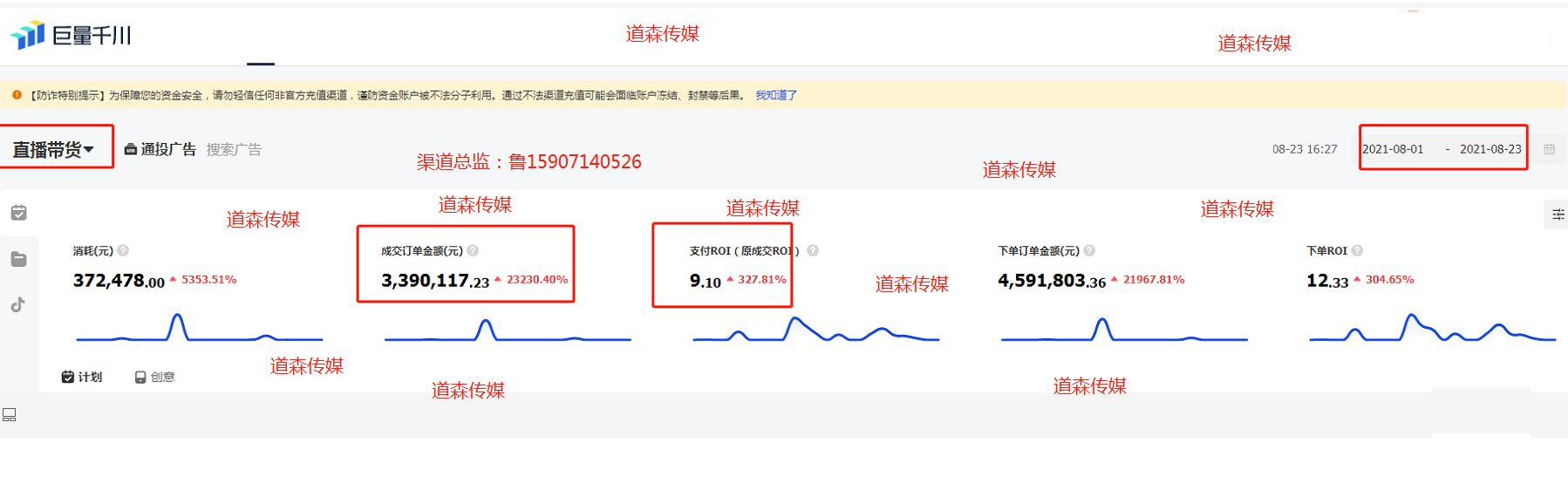Click the 4,591,803.36 value
Viewport: 1568px width, 477px height.
click(1052, 281)
